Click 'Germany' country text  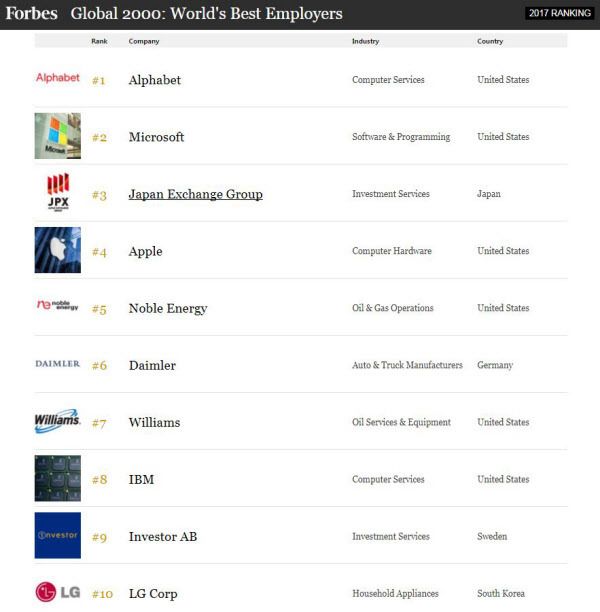pyautogui.click(x=495, y=365)
